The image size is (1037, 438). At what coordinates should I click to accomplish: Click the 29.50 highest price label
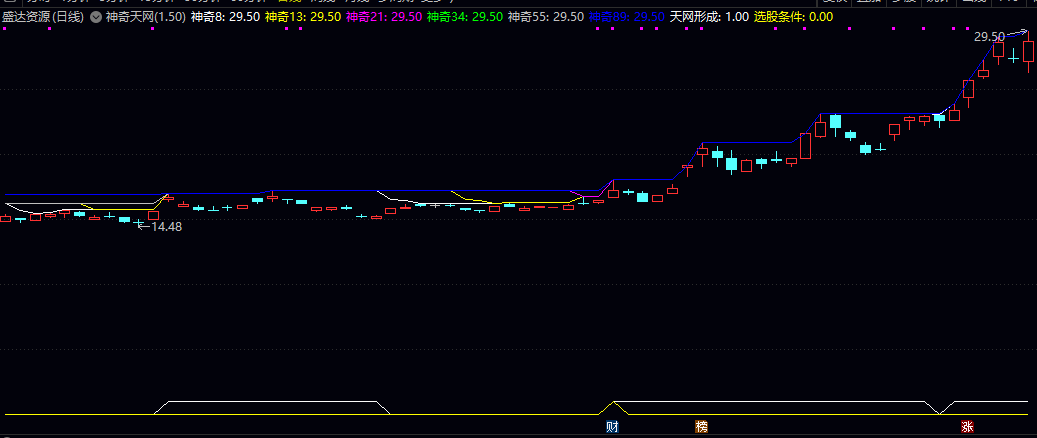point(989,37)
